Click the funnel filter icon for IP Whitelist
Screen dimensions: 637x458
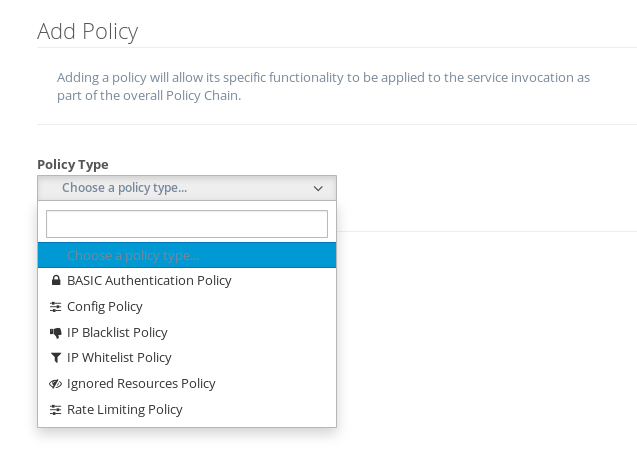(55, 358)
